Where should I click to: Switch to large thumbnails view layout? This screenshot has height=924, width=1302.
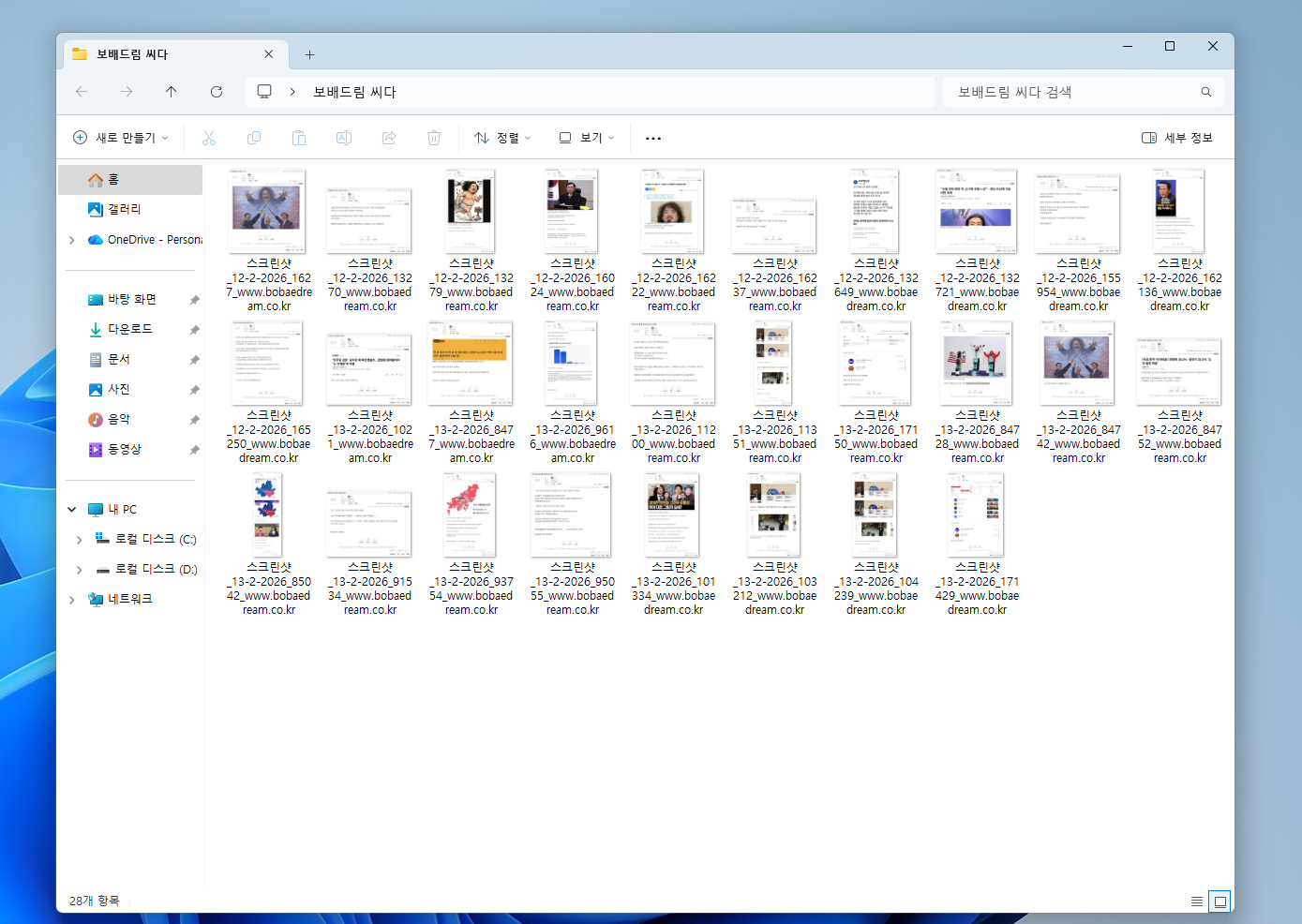pyautogui.click(x=1220, y=902)
